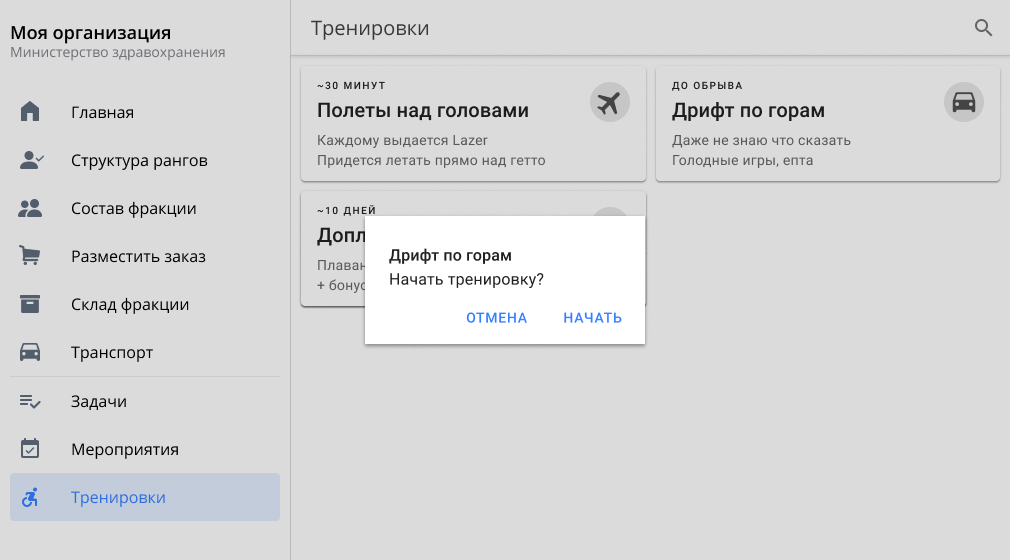Screen dimensions: 1010x560
Task: Select the Тренировки sidebar item
Action: click(118, 497)
